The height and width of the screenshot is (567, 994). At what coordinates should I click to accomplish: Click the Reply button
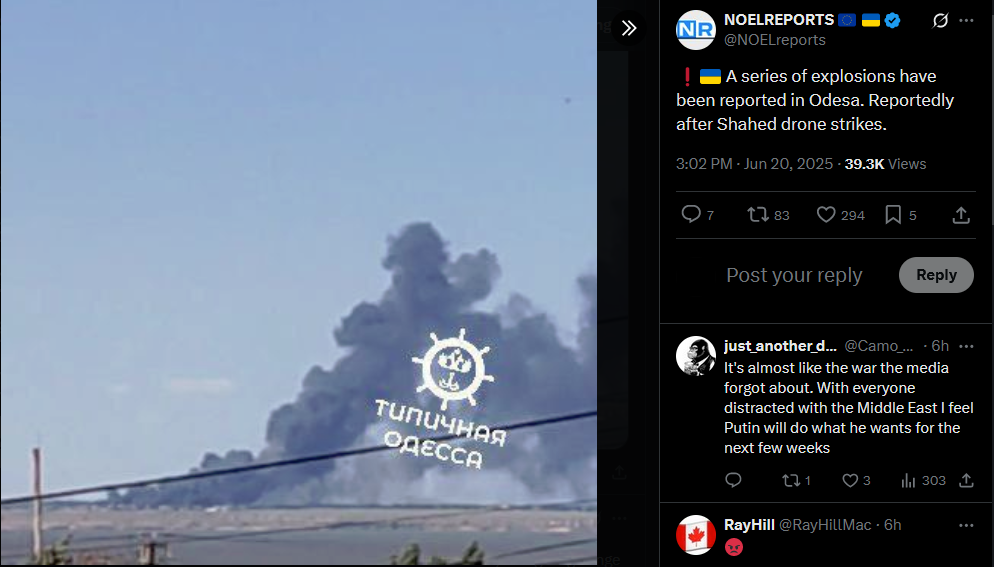(936, 275)
